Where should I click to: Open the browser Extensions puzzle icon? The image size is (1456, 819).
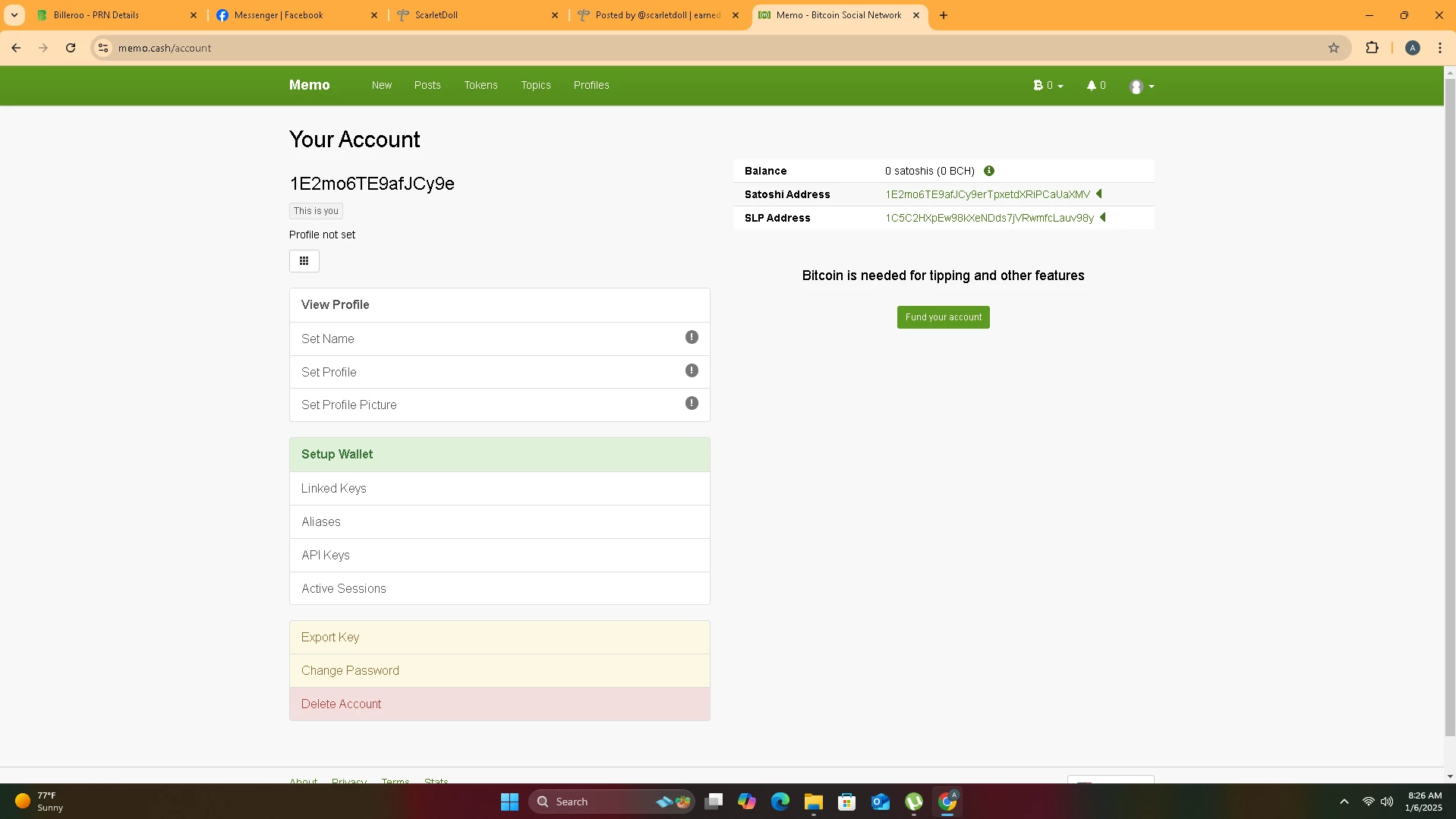(1372, 48)
